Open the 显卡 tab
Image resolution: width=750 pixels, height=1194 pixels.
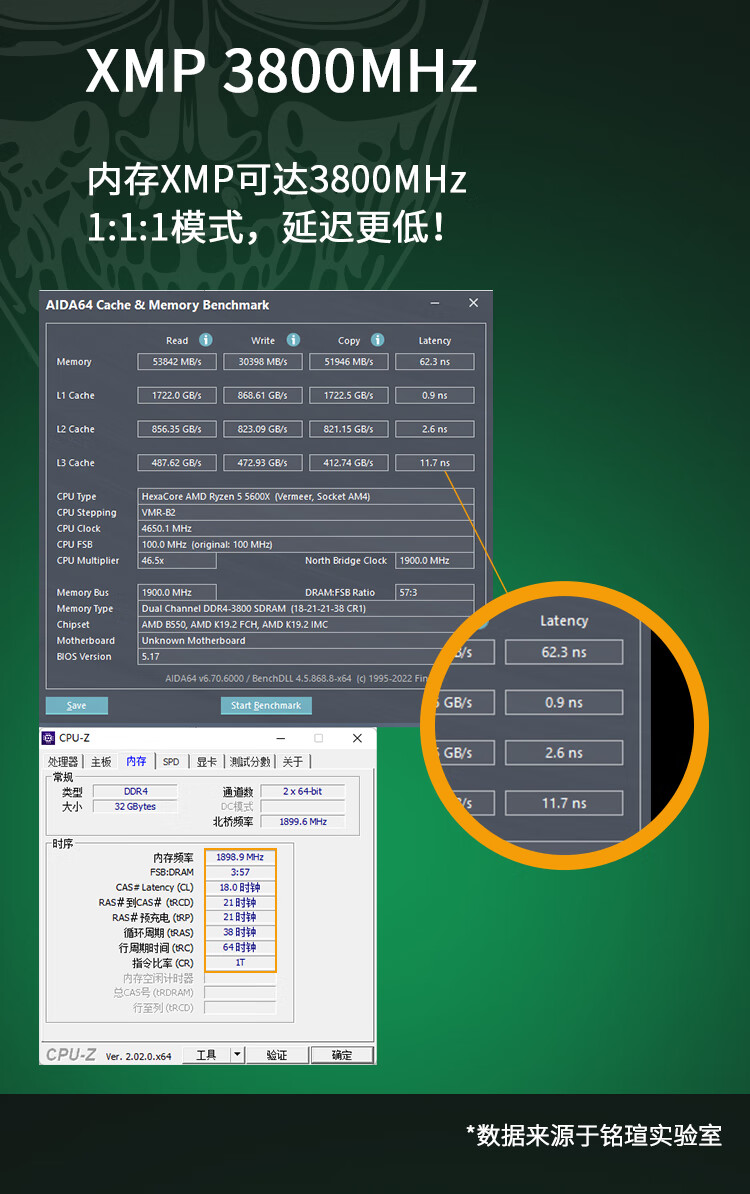tap(206, 762)
